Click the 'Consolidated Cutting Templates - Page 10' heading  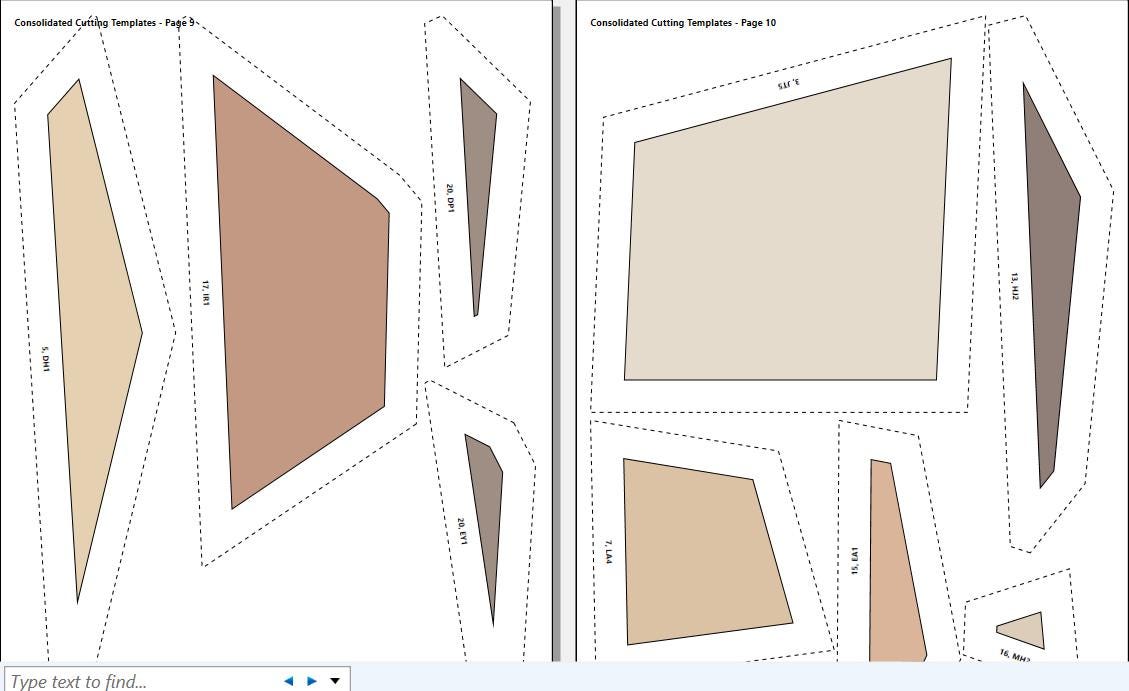click(x=683, y=23)
